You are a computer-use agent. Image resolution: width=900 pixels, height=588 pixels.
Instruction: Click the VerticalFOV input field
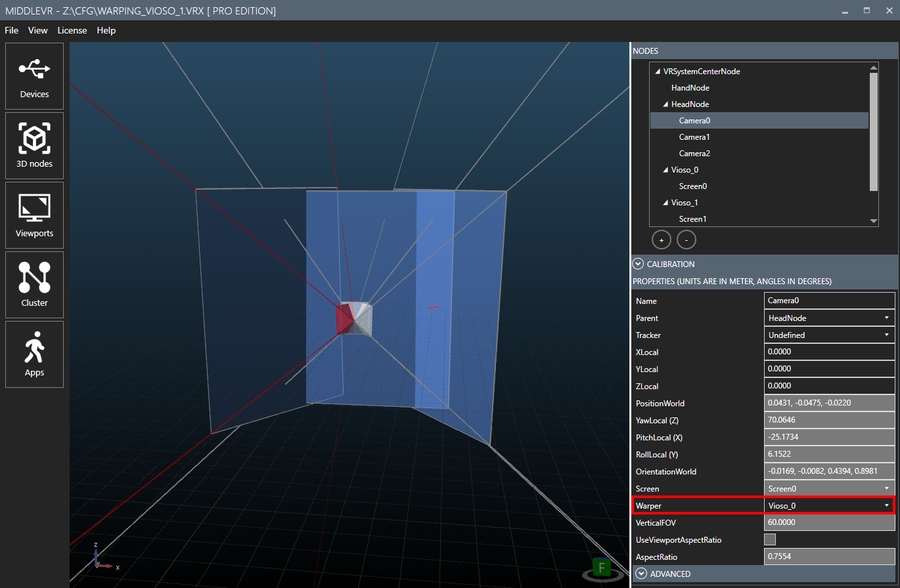(828, 523)
